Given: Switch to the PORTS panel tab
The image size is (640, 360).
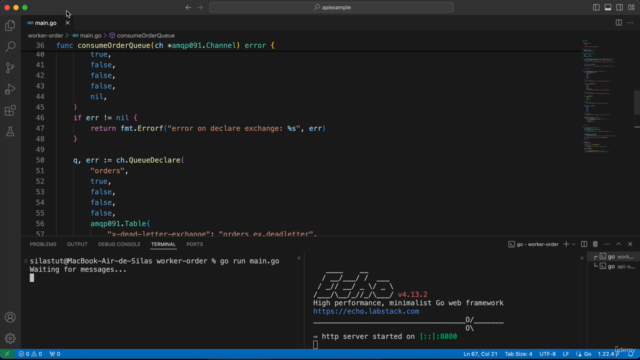Looking at the screenshot, I should point(194,244).
